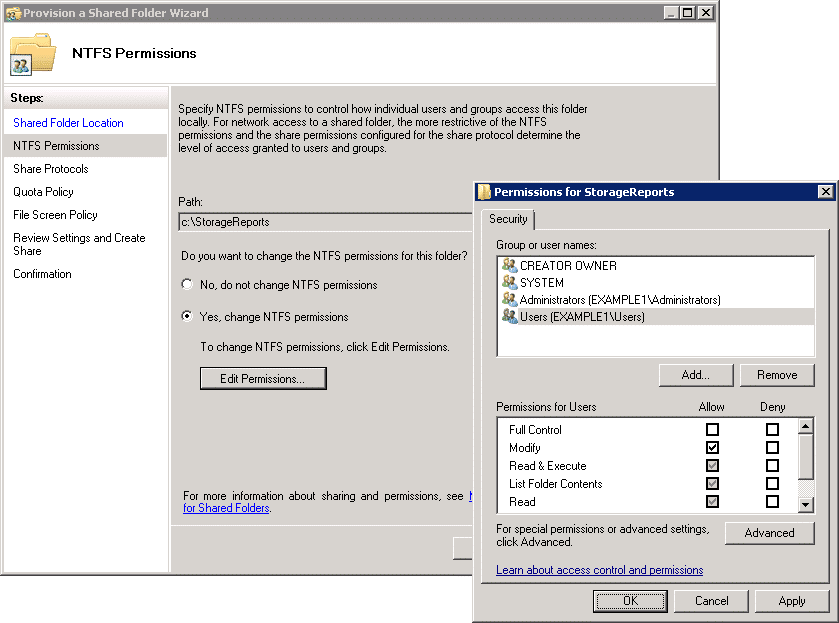This screenshot has height=623, width=839.
Task: Click the Path field showing c:\StorageReports
Action: [x=325, y=222]
